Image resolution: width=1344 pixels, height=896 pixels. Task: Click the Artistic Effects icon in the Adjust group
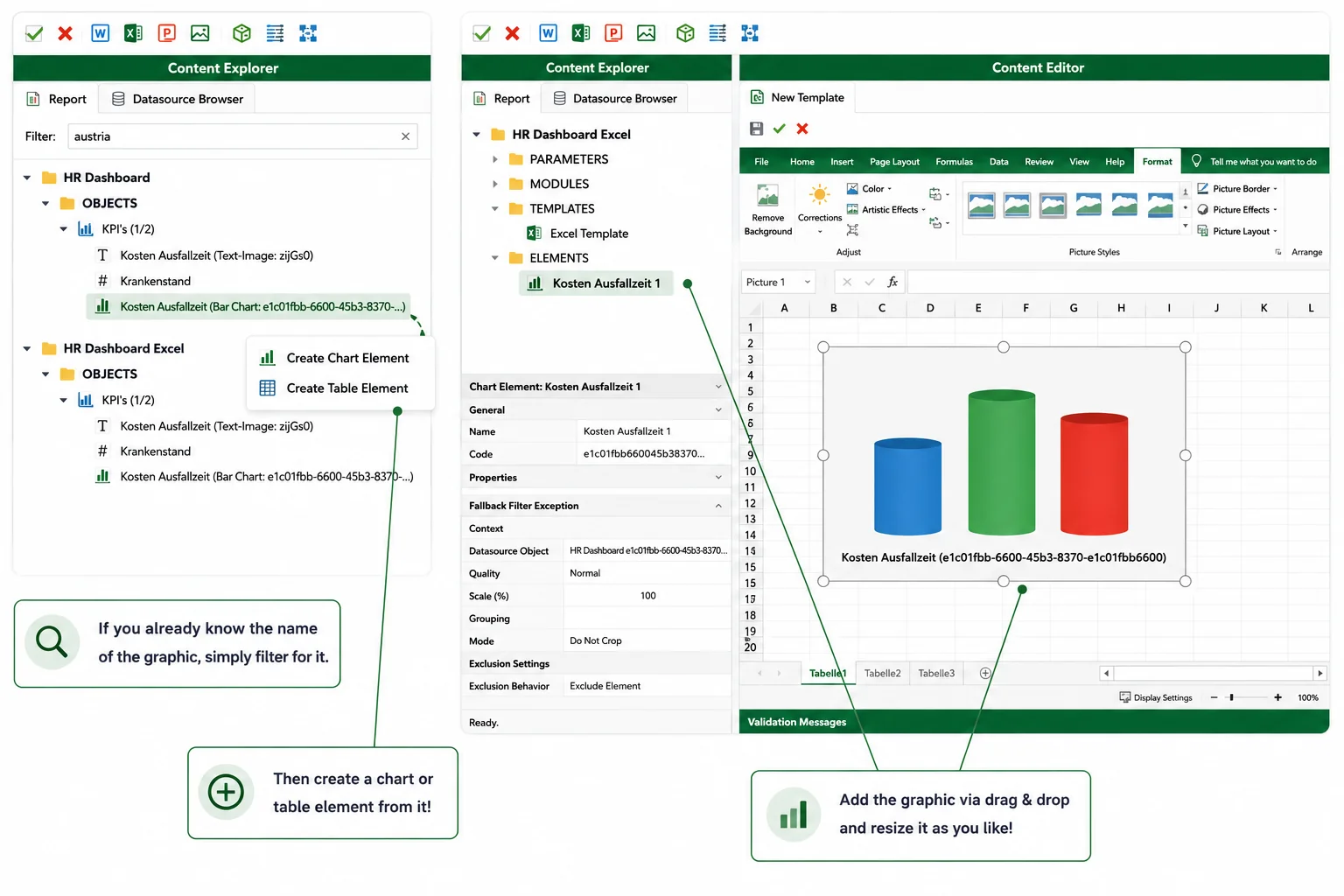tap(852, 210)
